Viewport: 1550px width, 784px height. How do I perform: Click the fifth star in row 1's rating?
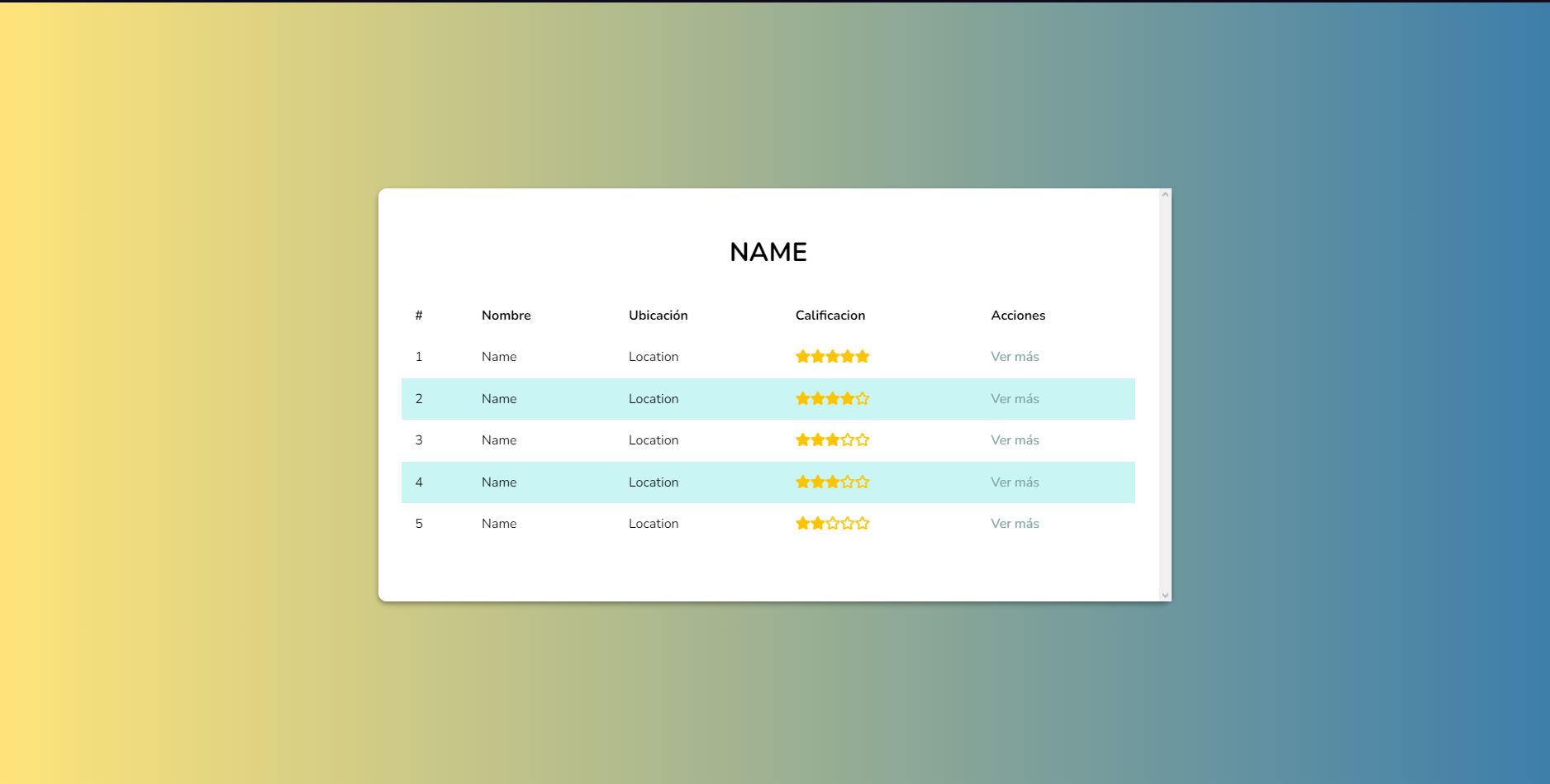[x=863, y=356]
